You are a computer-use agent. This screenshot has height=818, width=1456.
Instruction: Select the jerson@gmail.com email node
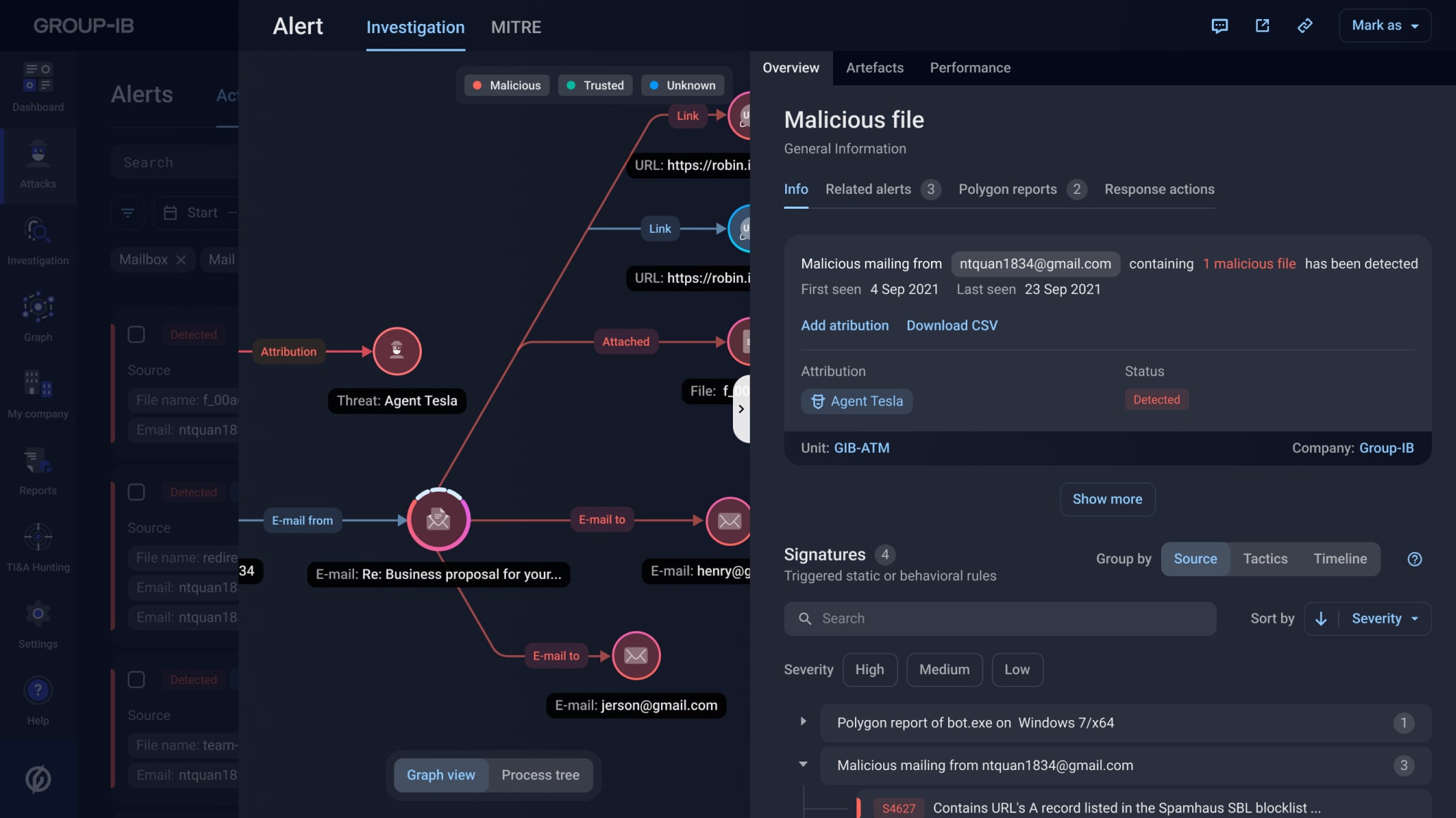coord(636,656)
